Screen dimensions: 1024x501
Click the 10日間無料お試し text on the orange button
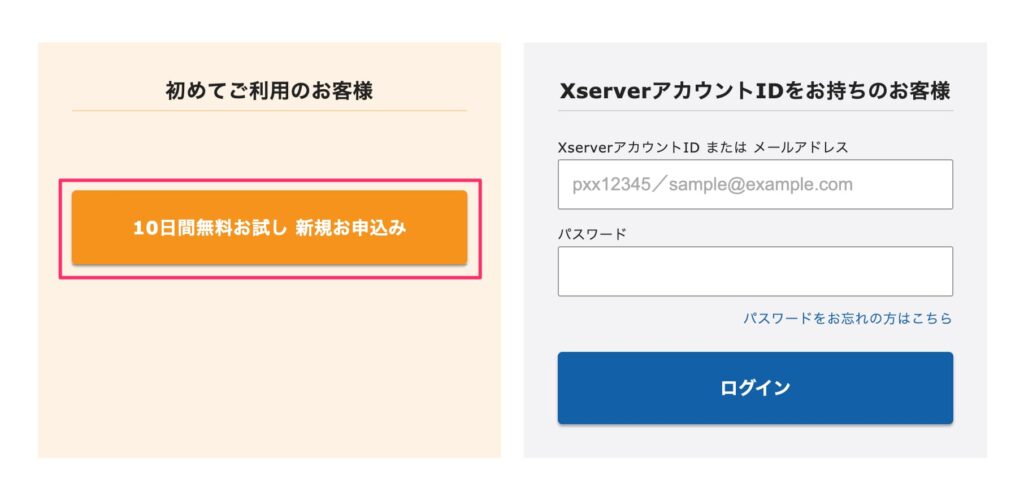(210, 228)
